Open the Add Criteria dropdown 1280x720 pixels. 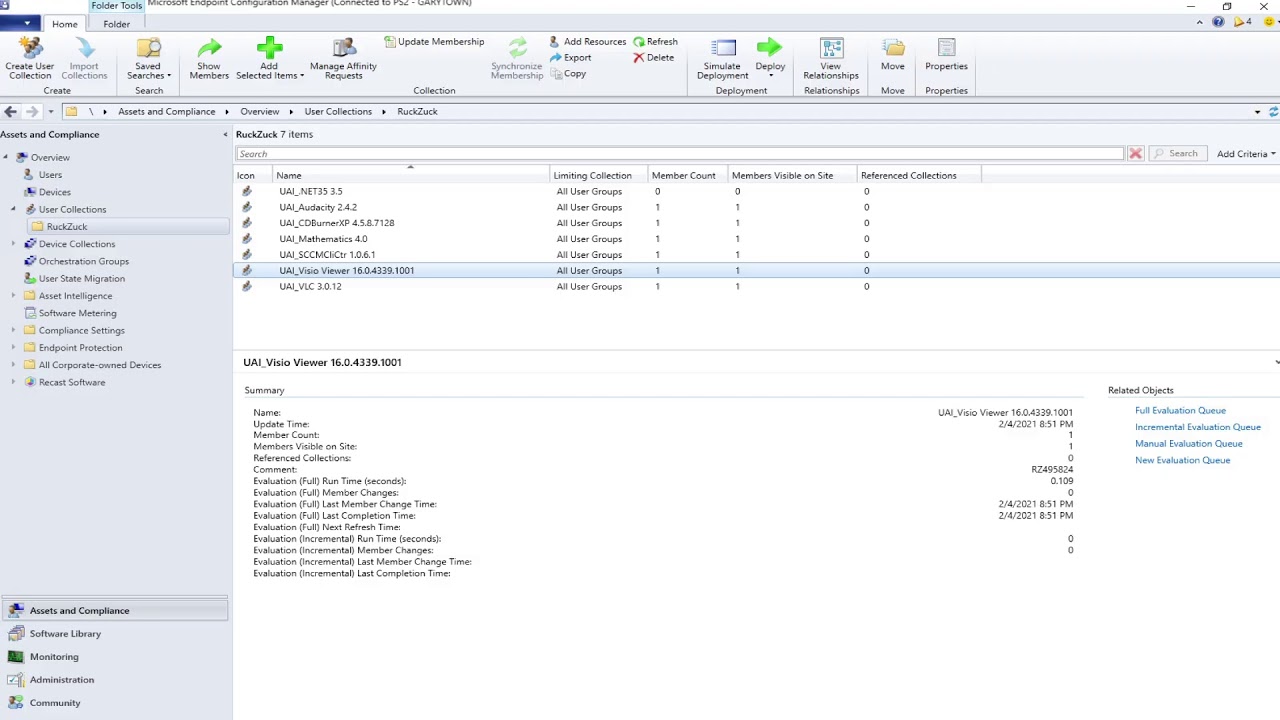[x=1246, y=154]
